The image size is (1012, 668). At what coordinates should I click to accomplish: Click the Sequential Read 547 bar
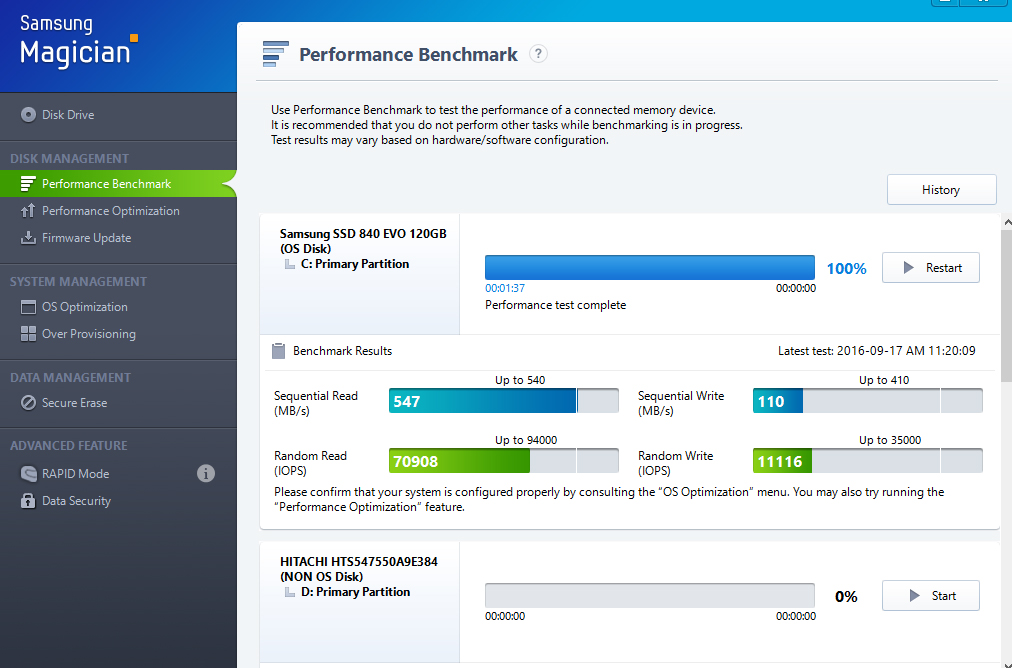point(503,401)
